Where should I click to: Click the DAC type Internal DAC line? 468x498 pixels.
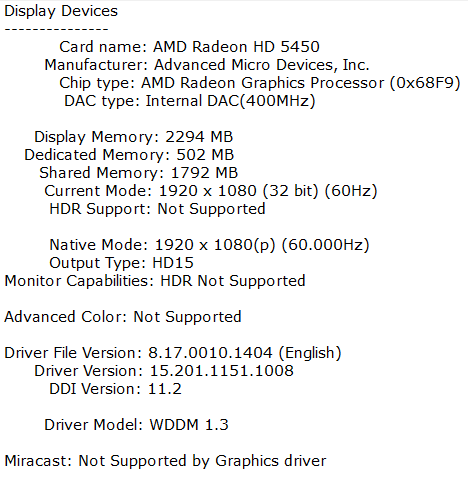(190, 101)
